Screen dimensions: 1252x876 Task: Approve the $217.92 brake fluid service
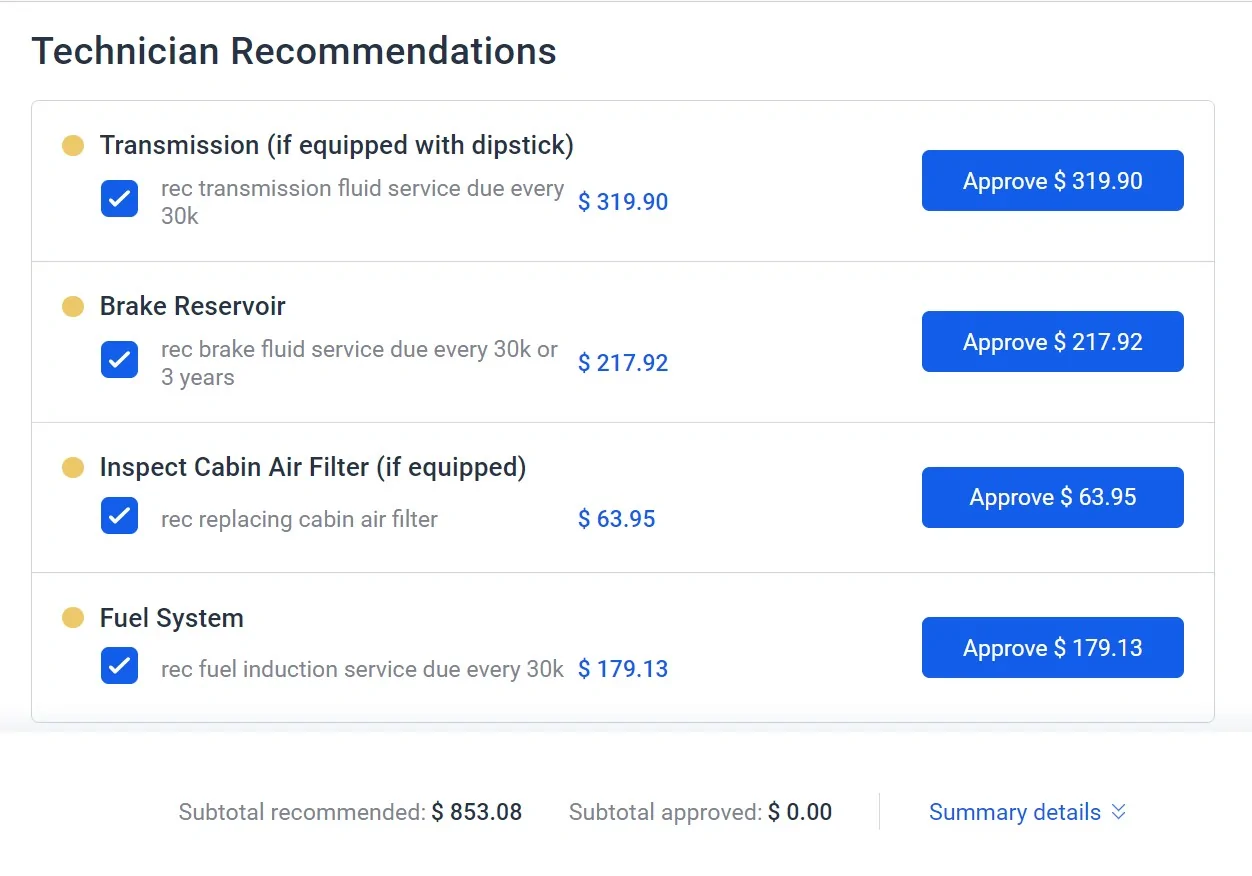click(1052, 342)
